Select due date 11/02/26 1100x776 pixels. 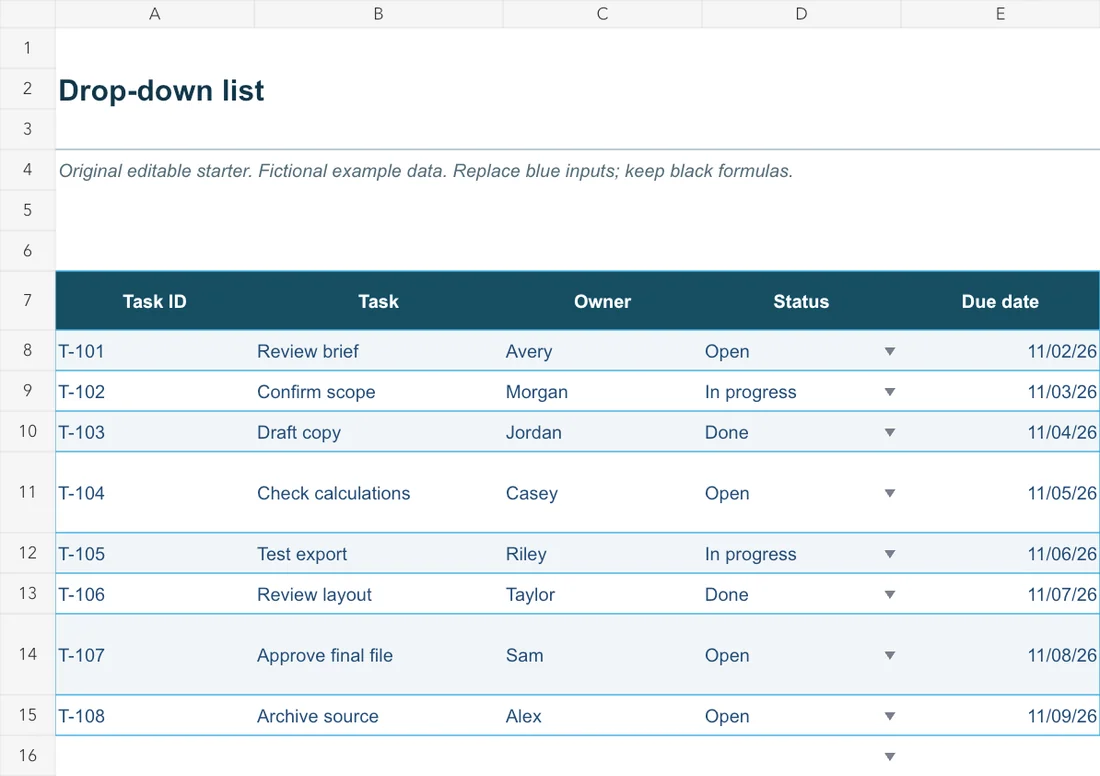pos(1000,351)
